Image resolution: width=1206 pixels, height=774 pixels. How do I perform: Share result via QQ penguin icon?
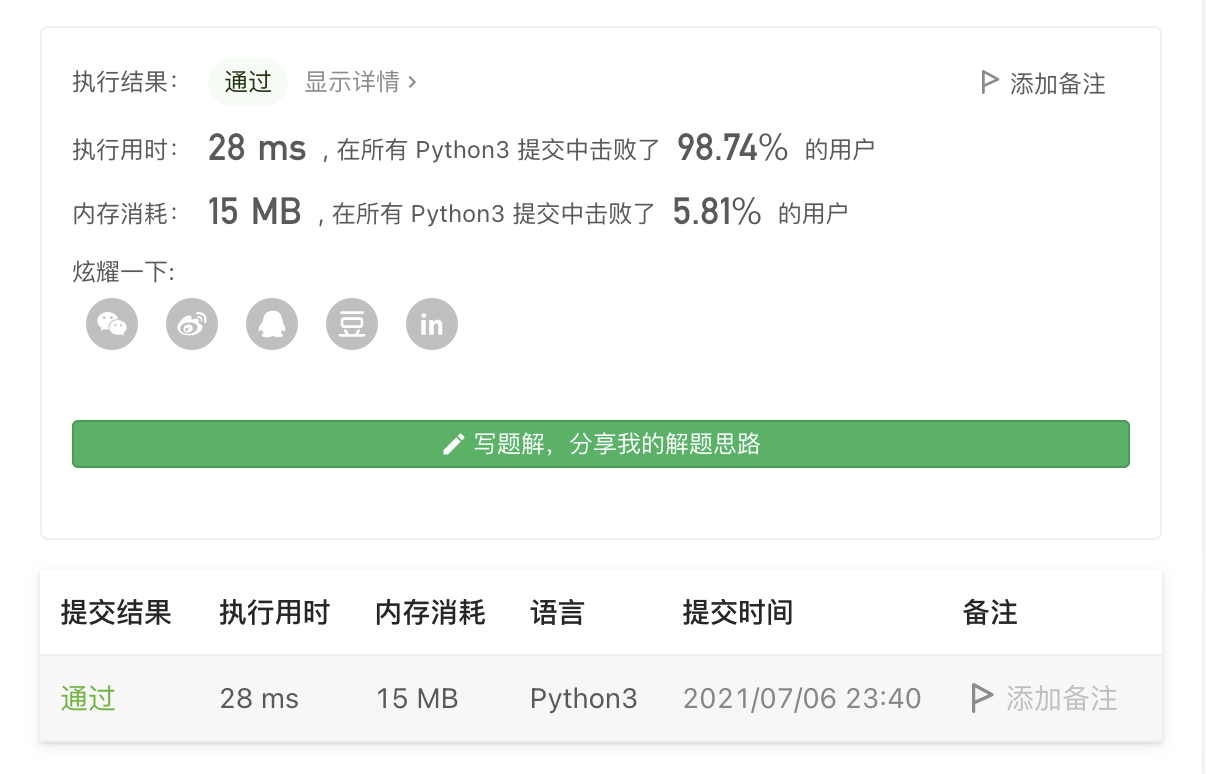(272, 324)
